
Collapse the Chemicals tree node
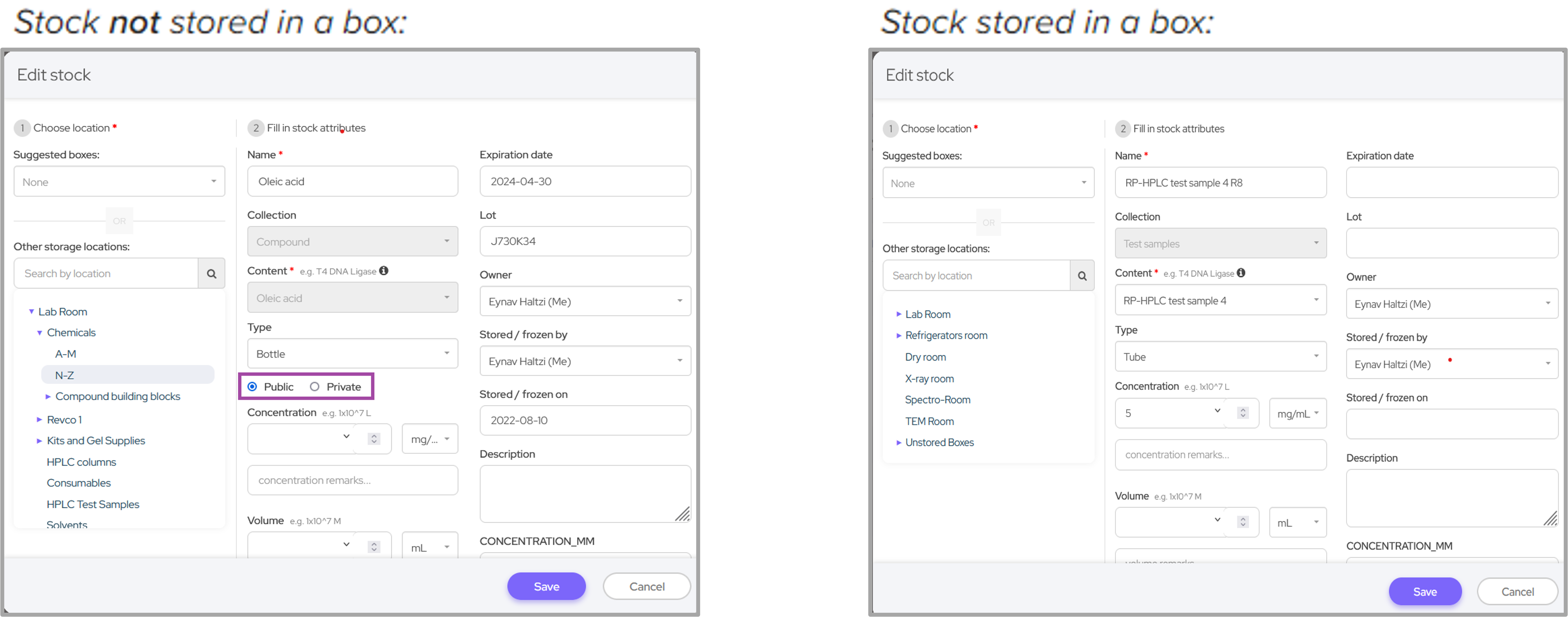pos(40,333)
